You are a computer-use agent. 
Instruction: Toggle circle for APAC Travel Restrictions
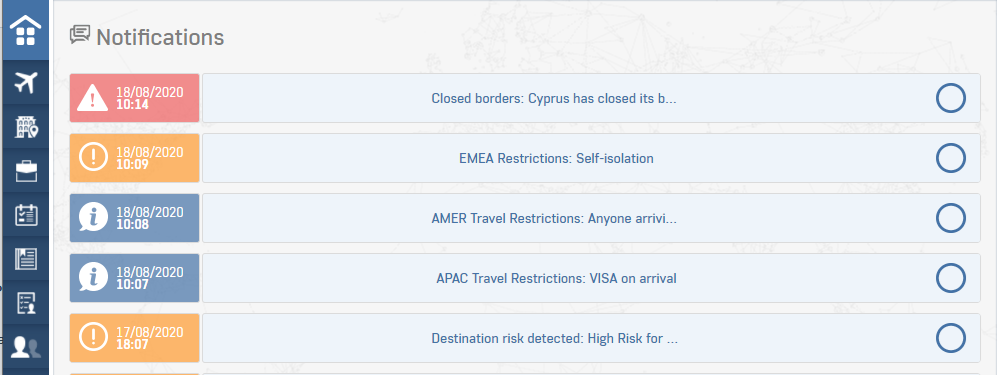coord(951,278)
